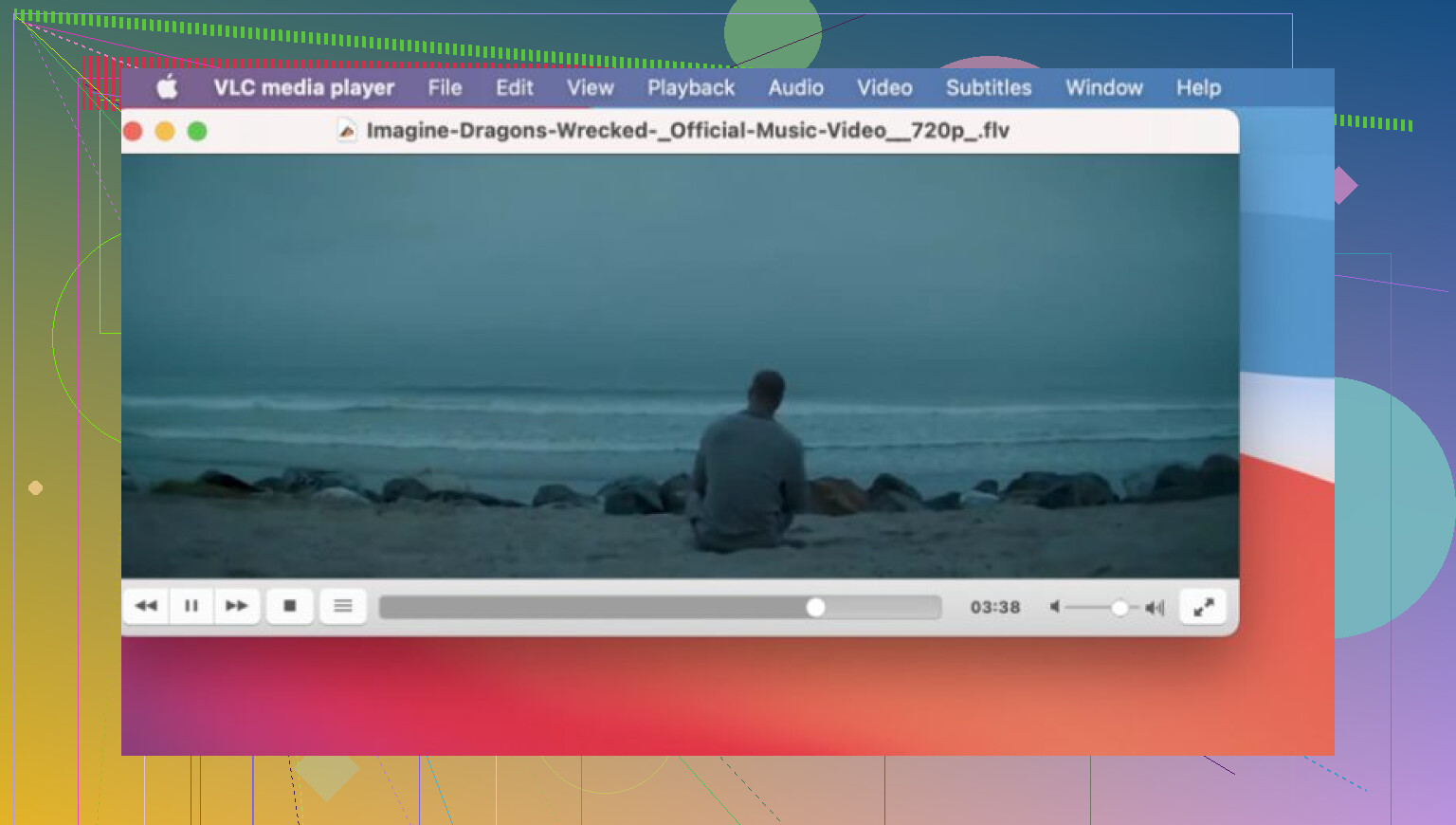Mute audio with the small speaker icon

[1054, 607]
